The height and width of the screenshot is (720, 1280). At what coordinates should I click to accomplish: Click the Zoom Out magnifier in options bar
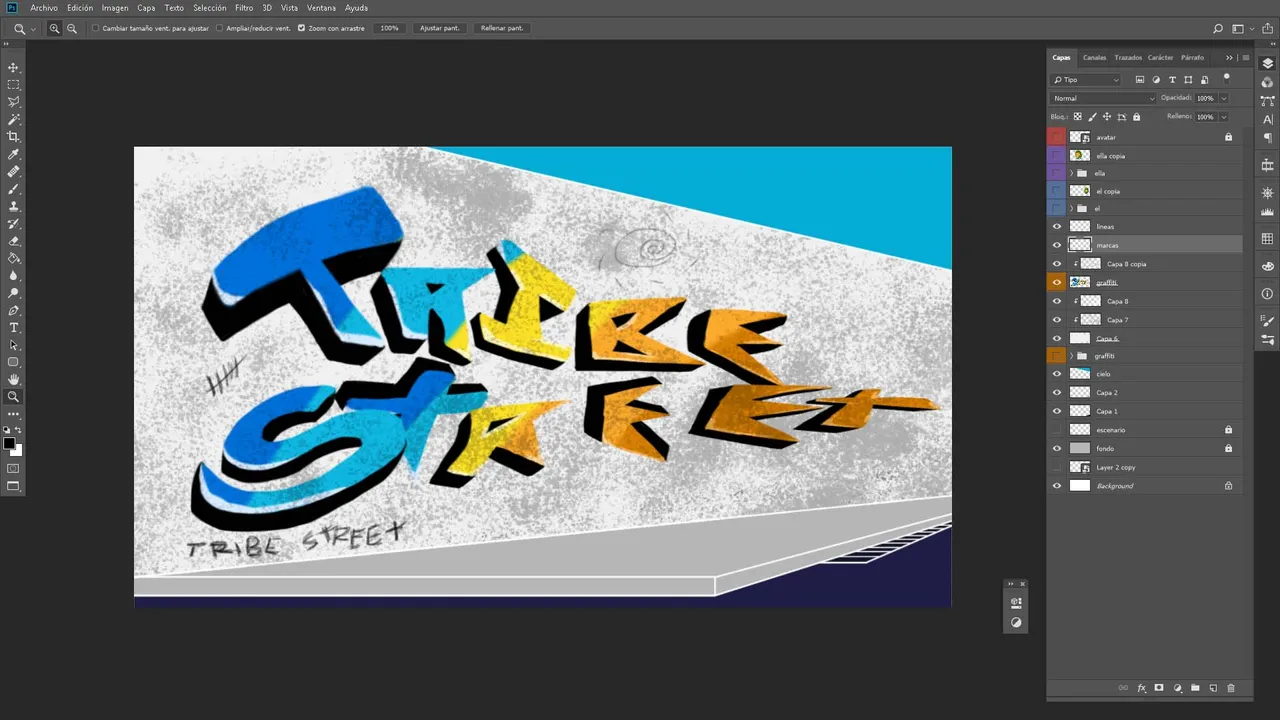(72, 28)
